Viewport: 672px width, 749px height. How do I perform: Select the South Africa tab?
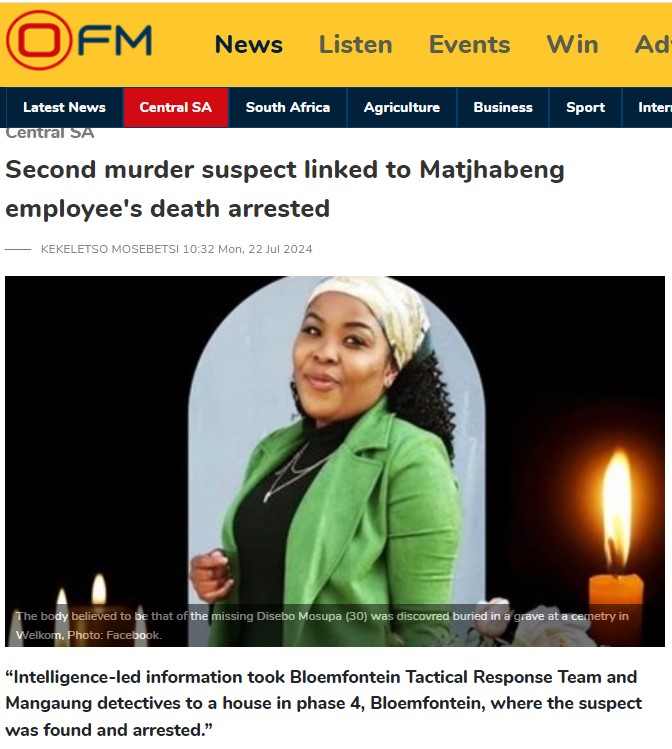(288, 107)
